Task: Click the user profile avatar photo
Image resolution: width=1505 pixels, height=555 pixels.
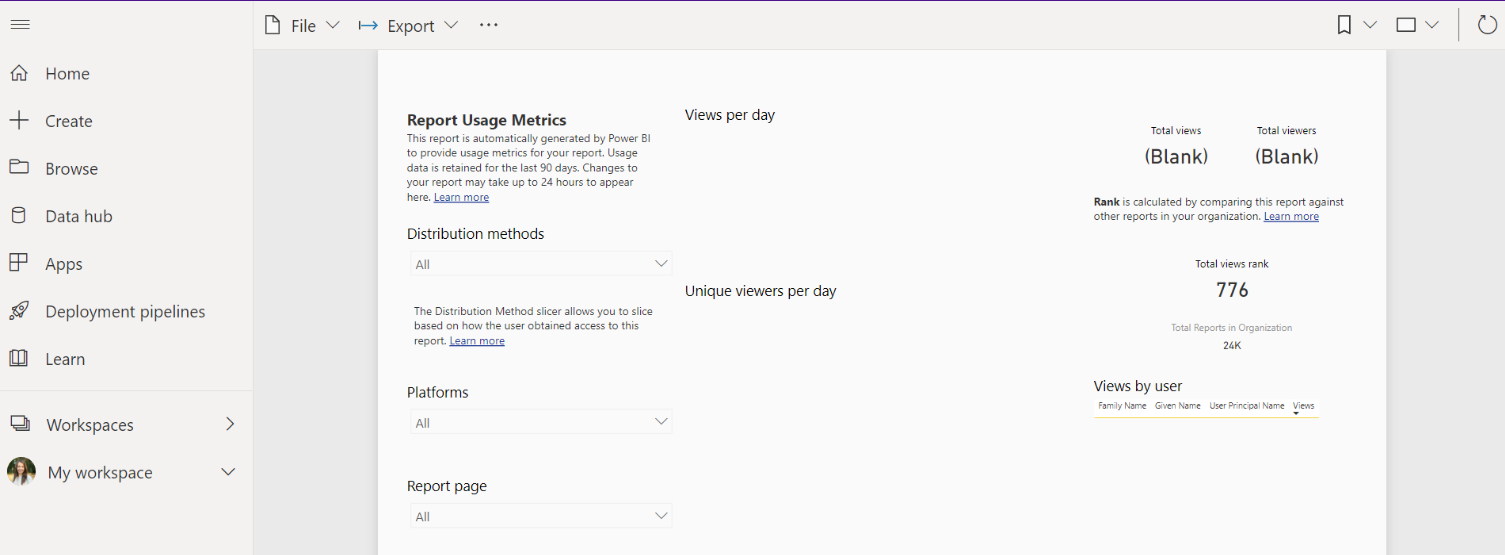Action: (x=21, y=472)
